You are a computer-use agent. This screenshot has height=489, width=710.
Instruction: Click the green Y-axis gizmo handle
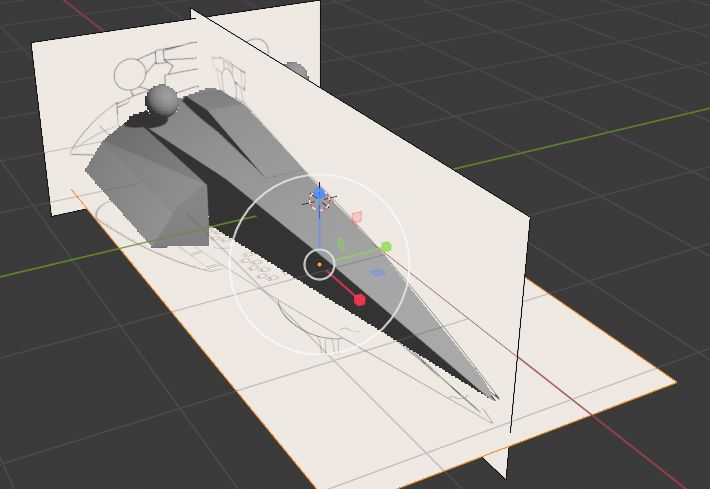click(386, 247)
